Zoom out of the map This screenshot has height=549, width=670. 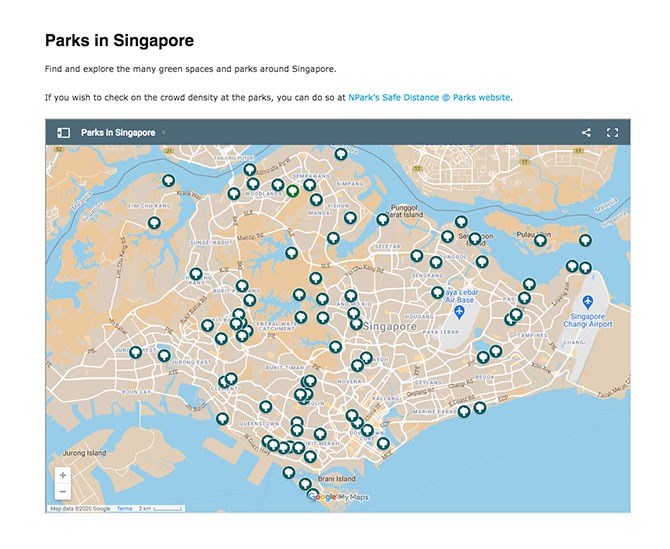click(63, 491)
